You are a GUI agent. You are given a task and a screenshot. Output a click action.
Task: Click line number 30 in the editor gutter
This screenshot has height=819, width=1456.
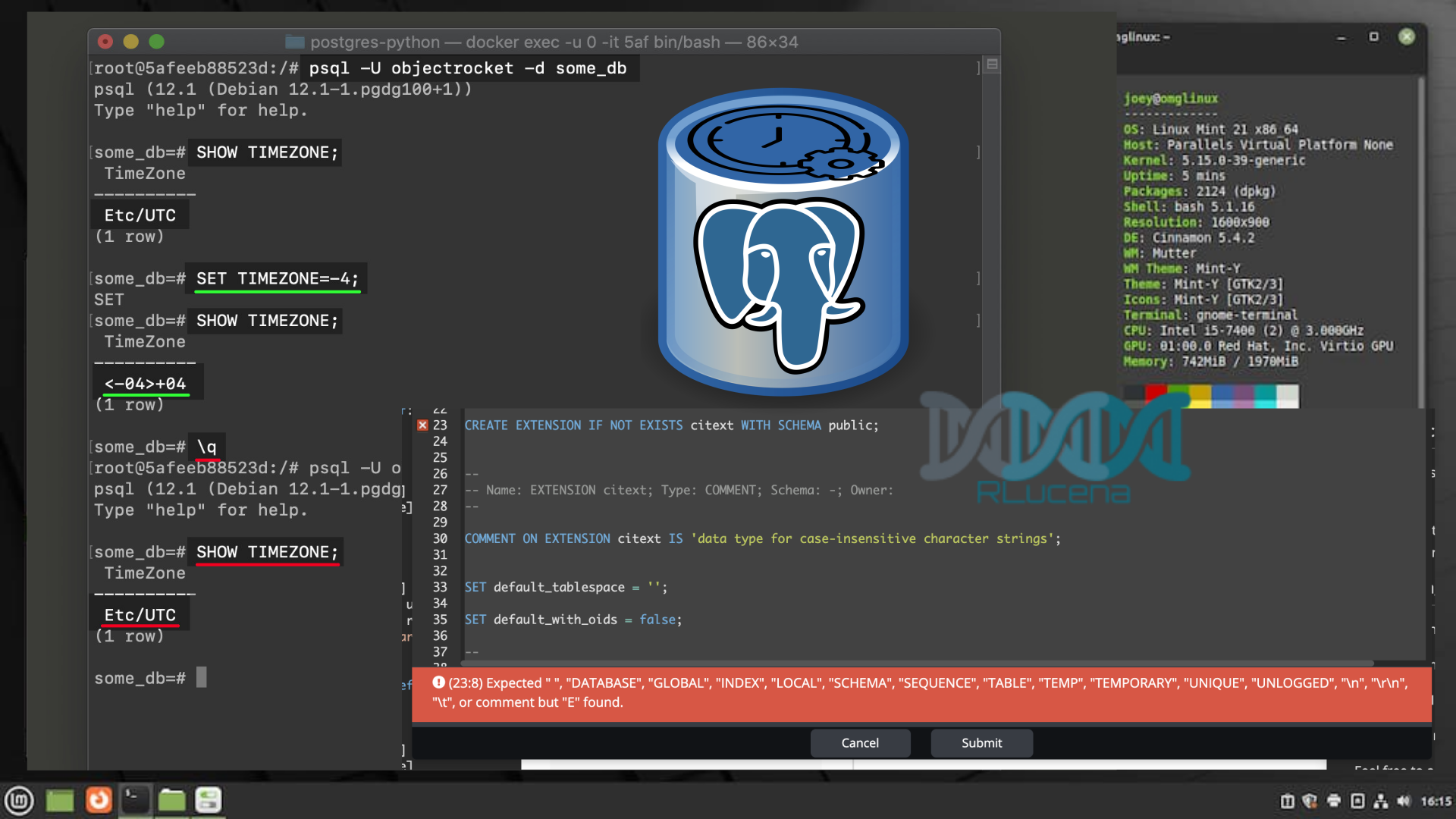440,538
